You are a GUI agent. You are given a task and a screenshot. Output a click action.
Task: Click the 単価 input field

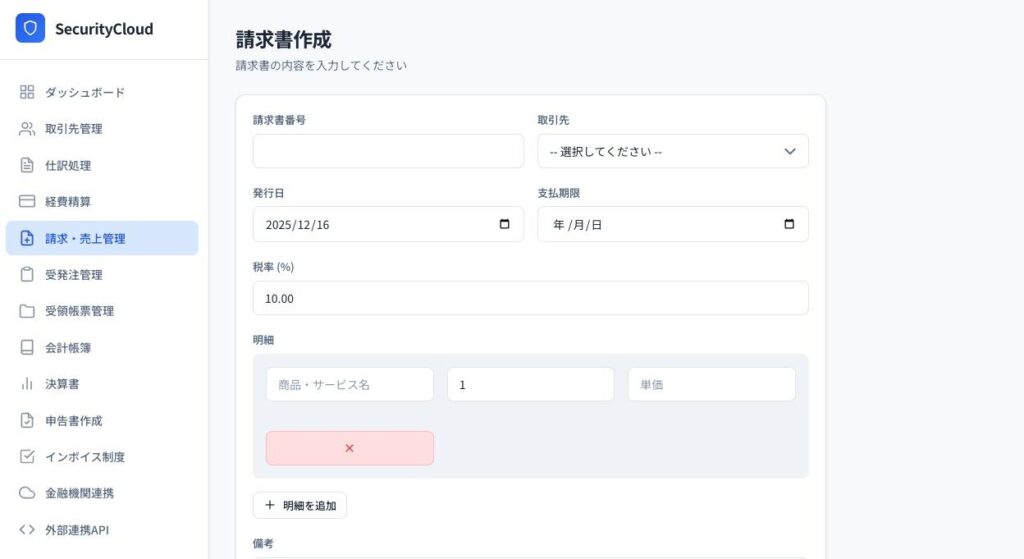[711, 384]
